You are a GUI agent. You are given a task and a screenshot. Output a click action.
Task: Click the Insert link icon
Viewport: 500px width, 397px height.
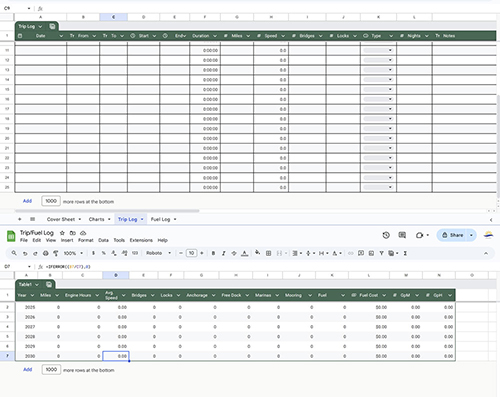point(350,253)
